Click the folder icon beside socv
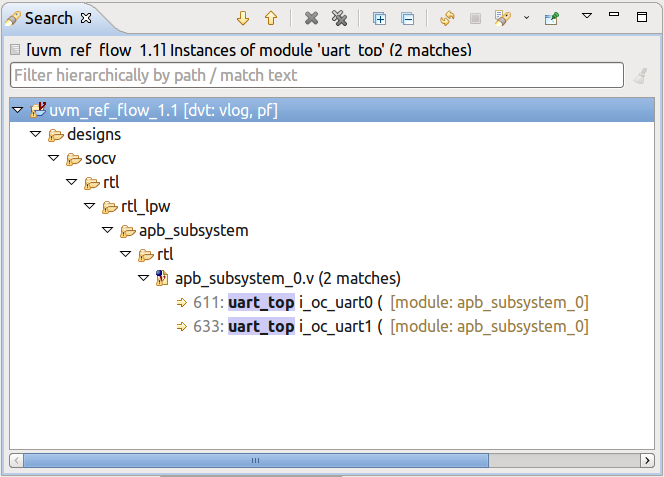The height and width of the screenshot is (477, 664). 74,159
